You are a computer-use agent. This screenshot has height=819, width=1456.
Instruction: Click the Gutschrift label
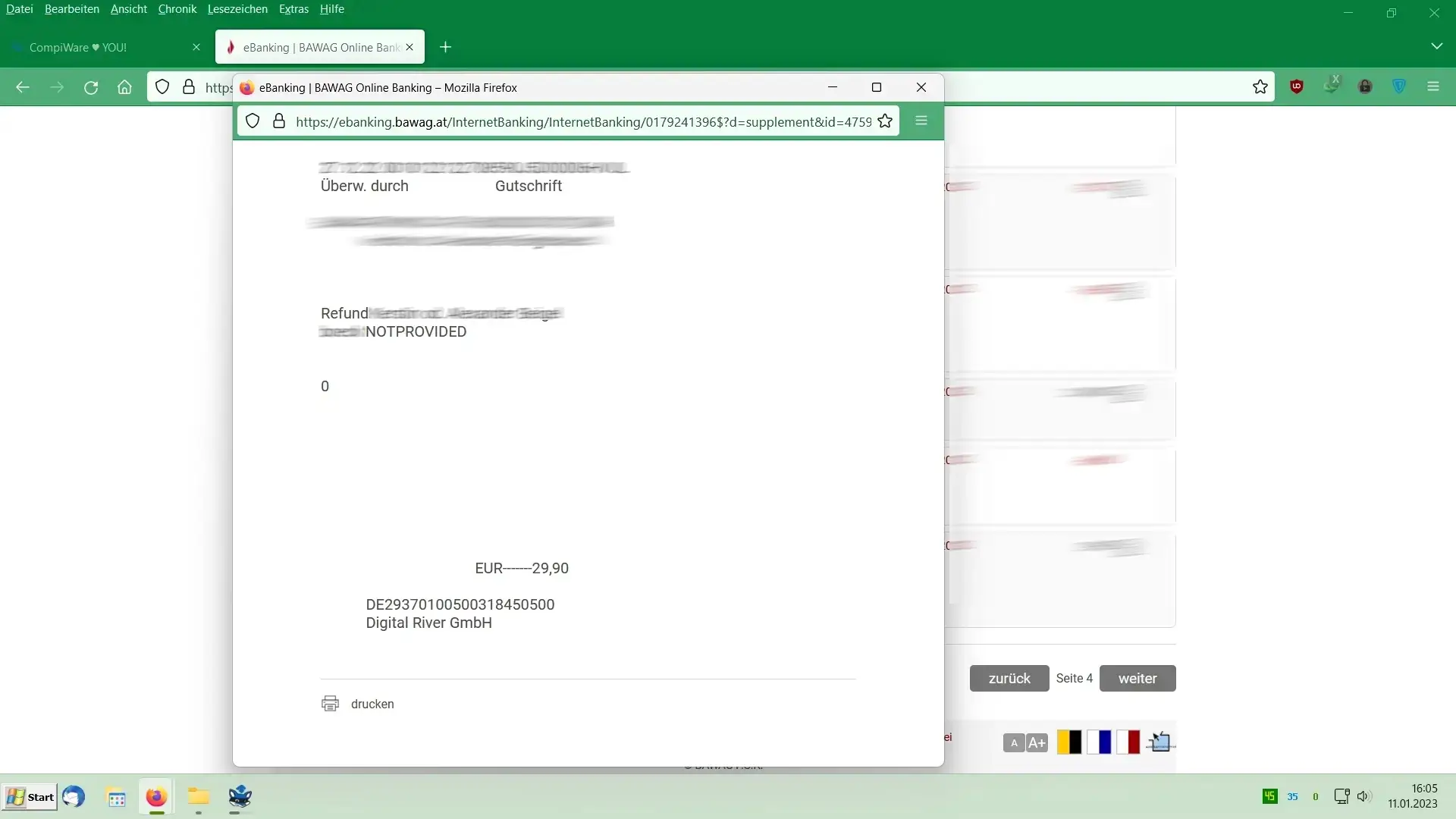point(529,186)
